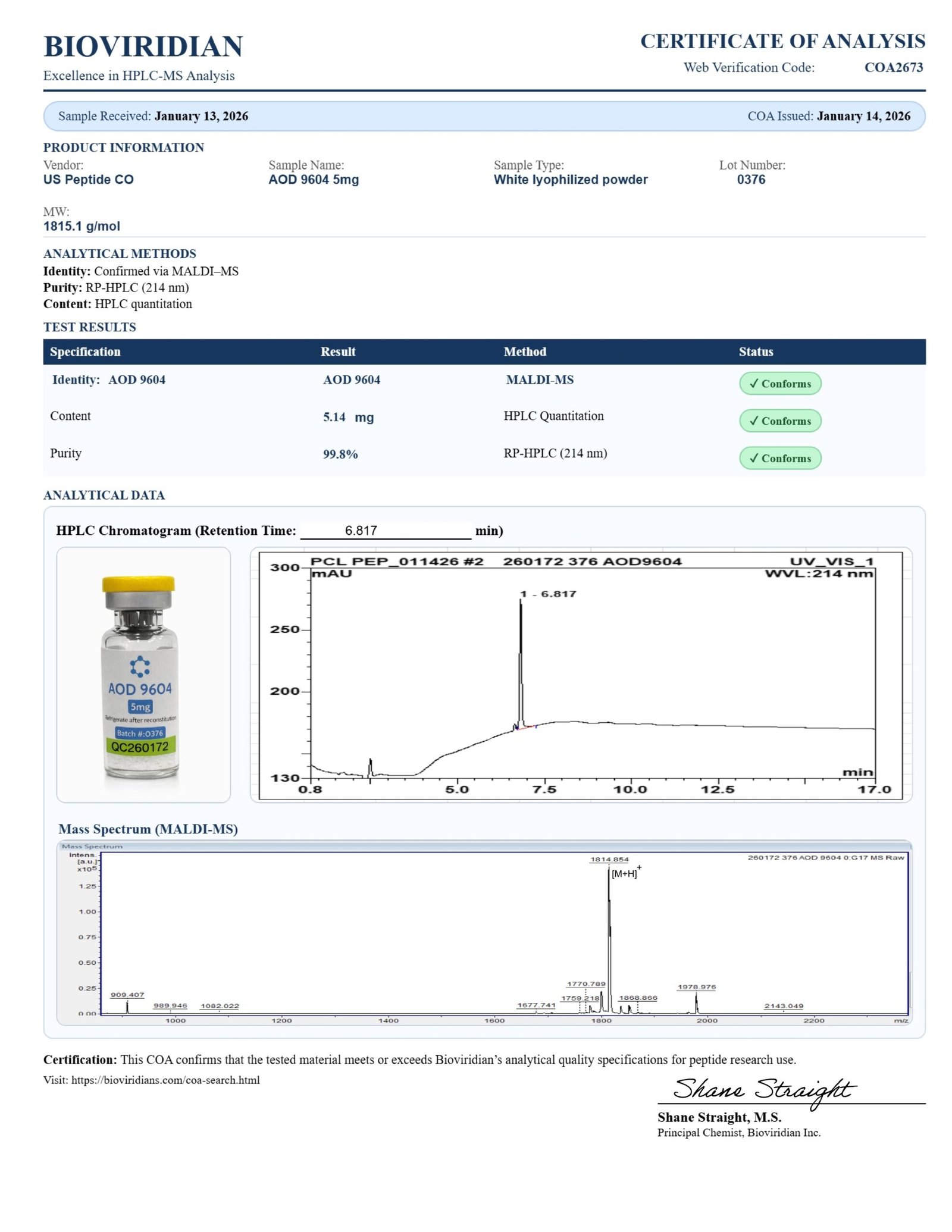Click the yellow cap of the vial
The height and width of the screenshot is (1232, 952).
click(x=139, y=584)
